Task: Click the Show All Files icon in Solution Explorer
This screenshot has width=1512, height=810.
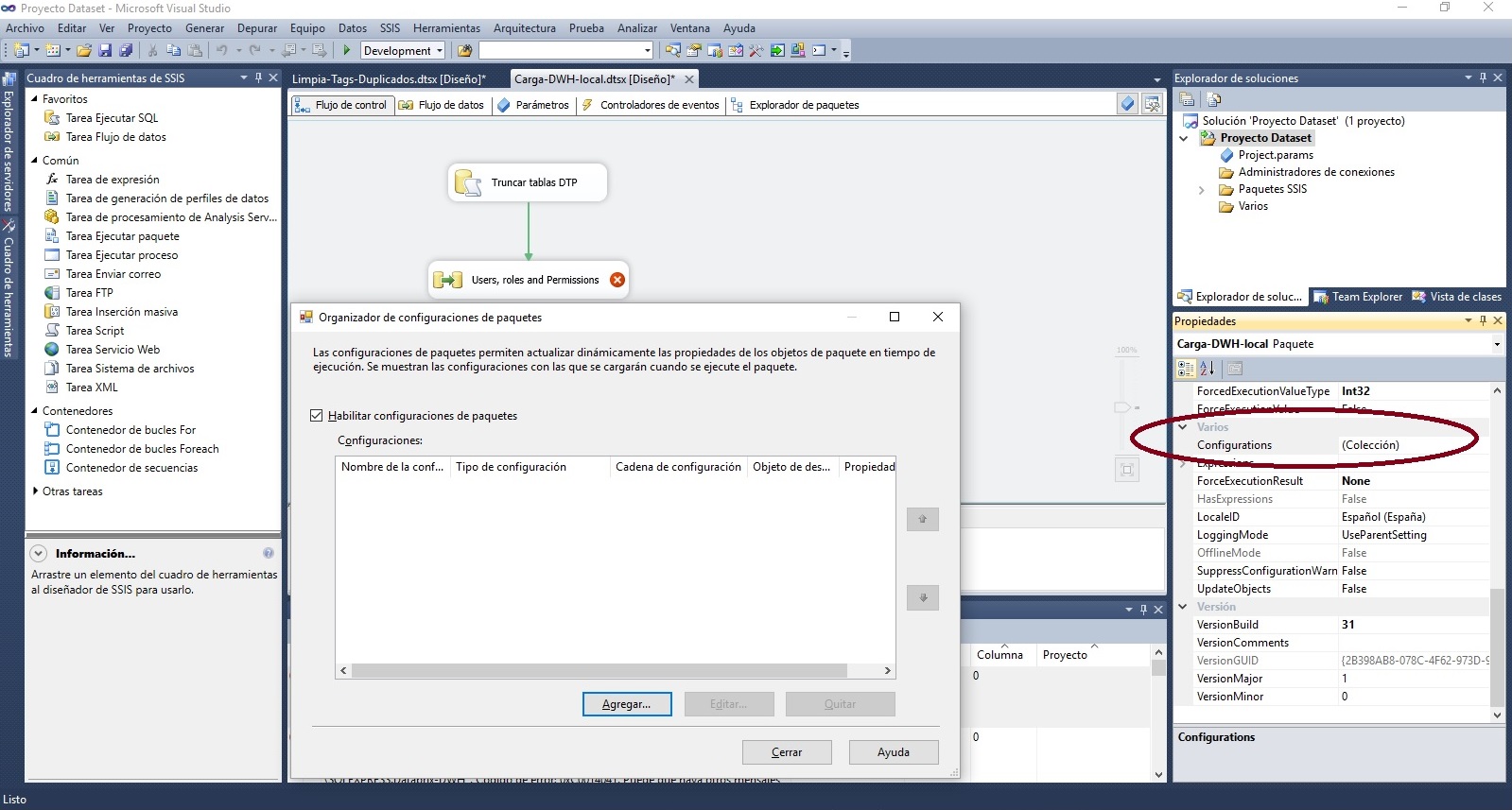Action: [x=1214, y=99]
